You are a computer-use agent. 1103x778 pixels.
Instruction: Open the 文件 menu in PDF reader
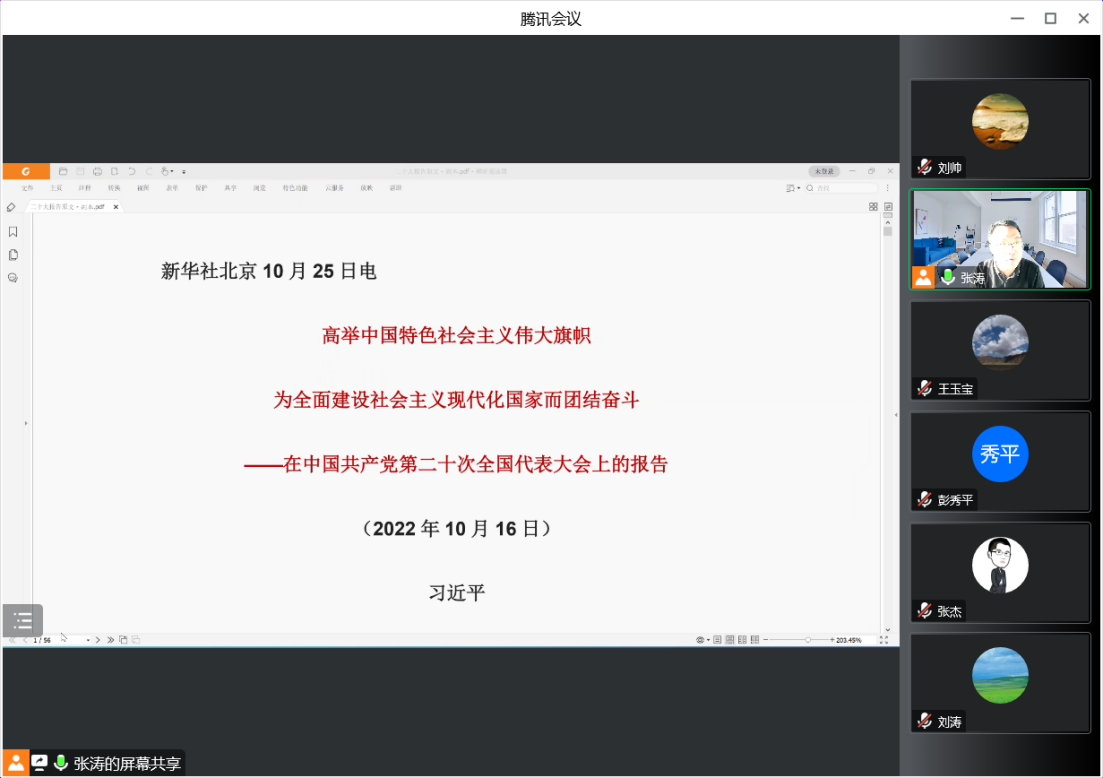[x=28, y=188]
